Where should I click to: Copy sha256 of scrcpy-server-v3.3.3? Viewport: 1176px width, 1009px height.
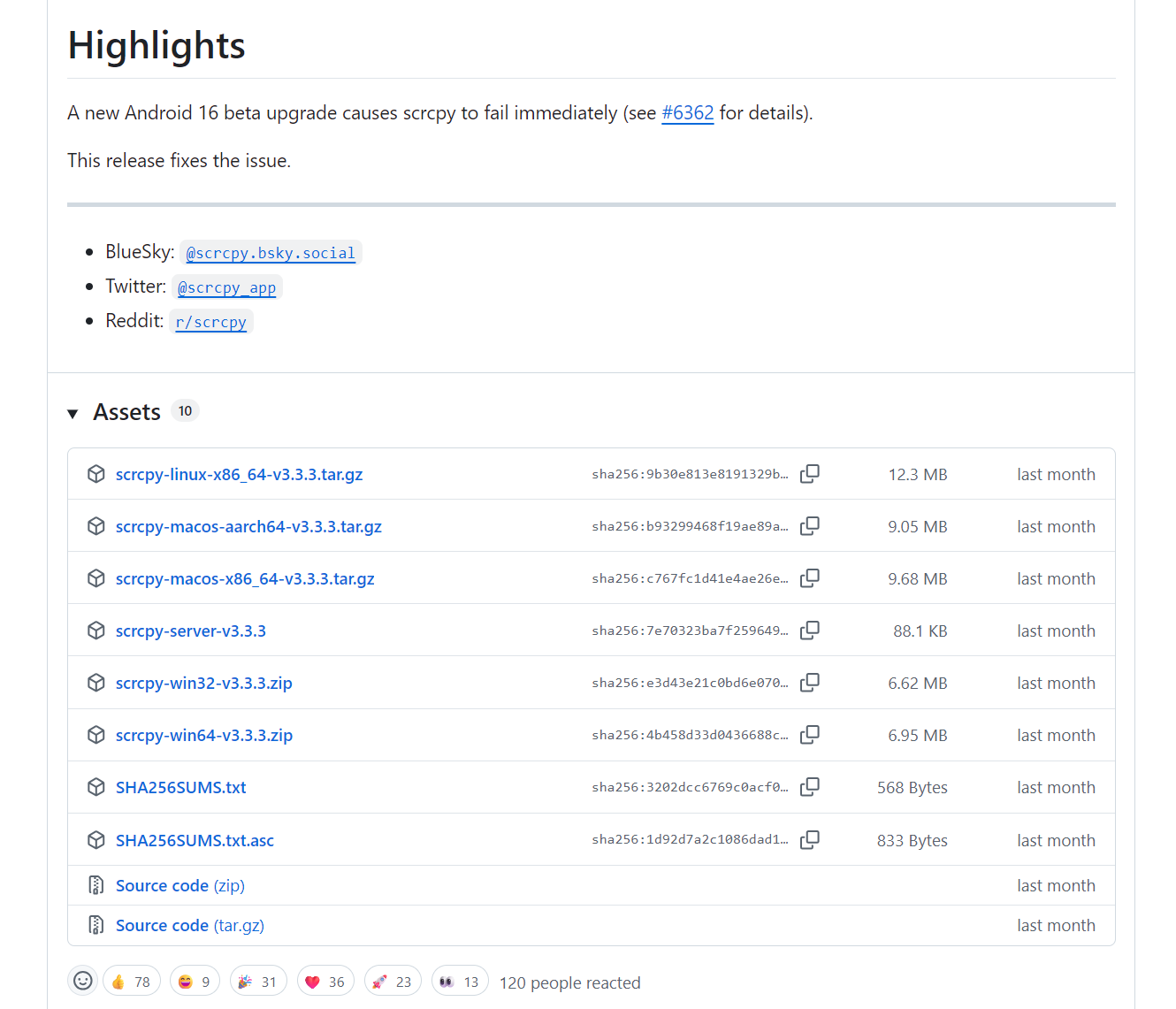[810, 631]
